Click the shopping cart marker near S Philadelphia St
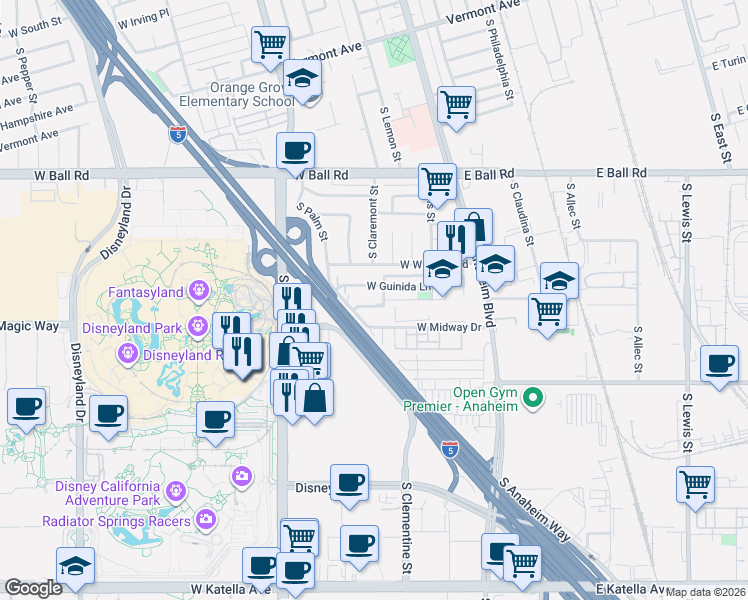748x600 pixels. (x=457, y=107)
